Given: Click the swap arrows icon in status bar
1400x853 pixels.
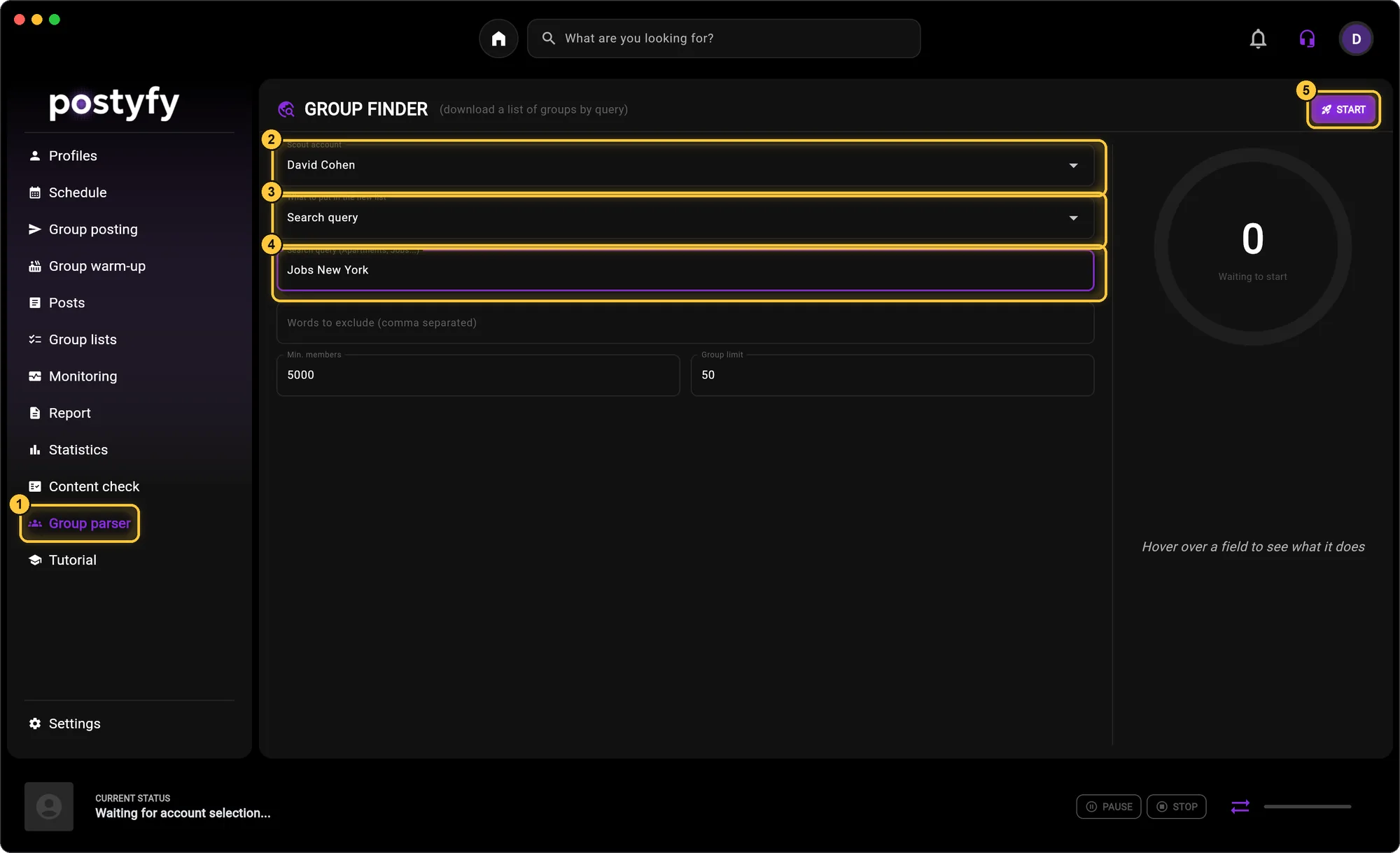Looking at the screenshot, I should (x=1240, y=807).
